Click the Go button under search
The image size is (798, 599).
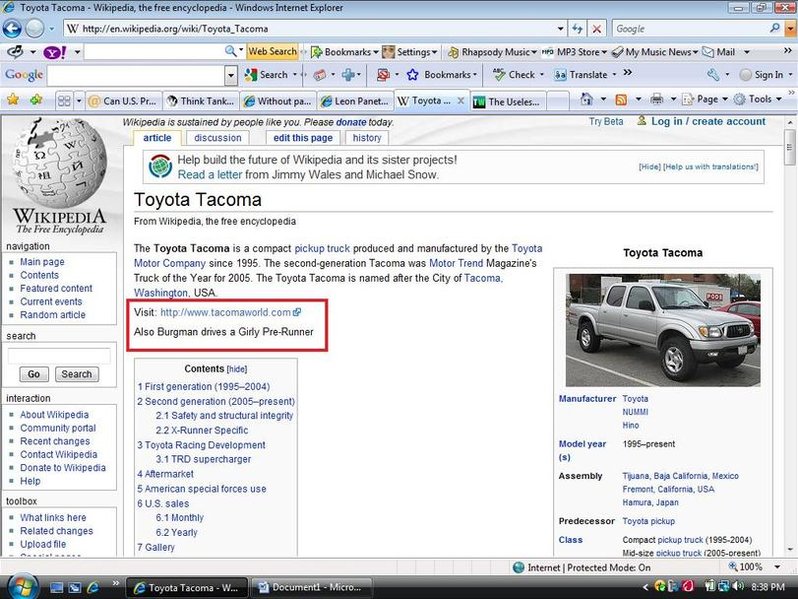[x=34, y=374]
